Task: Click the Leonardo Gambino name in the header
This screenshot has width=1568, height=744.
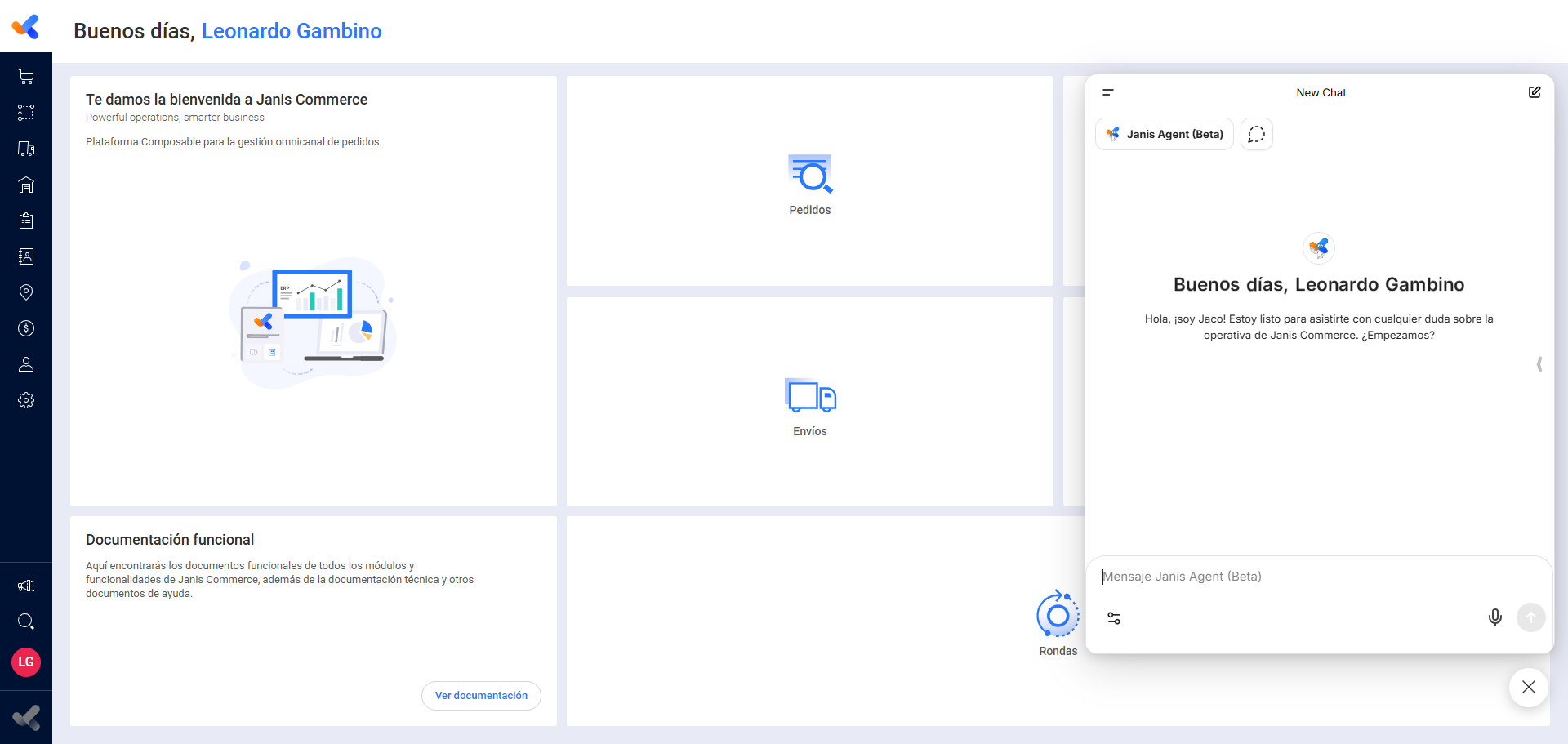Action: tap(292, 31)
